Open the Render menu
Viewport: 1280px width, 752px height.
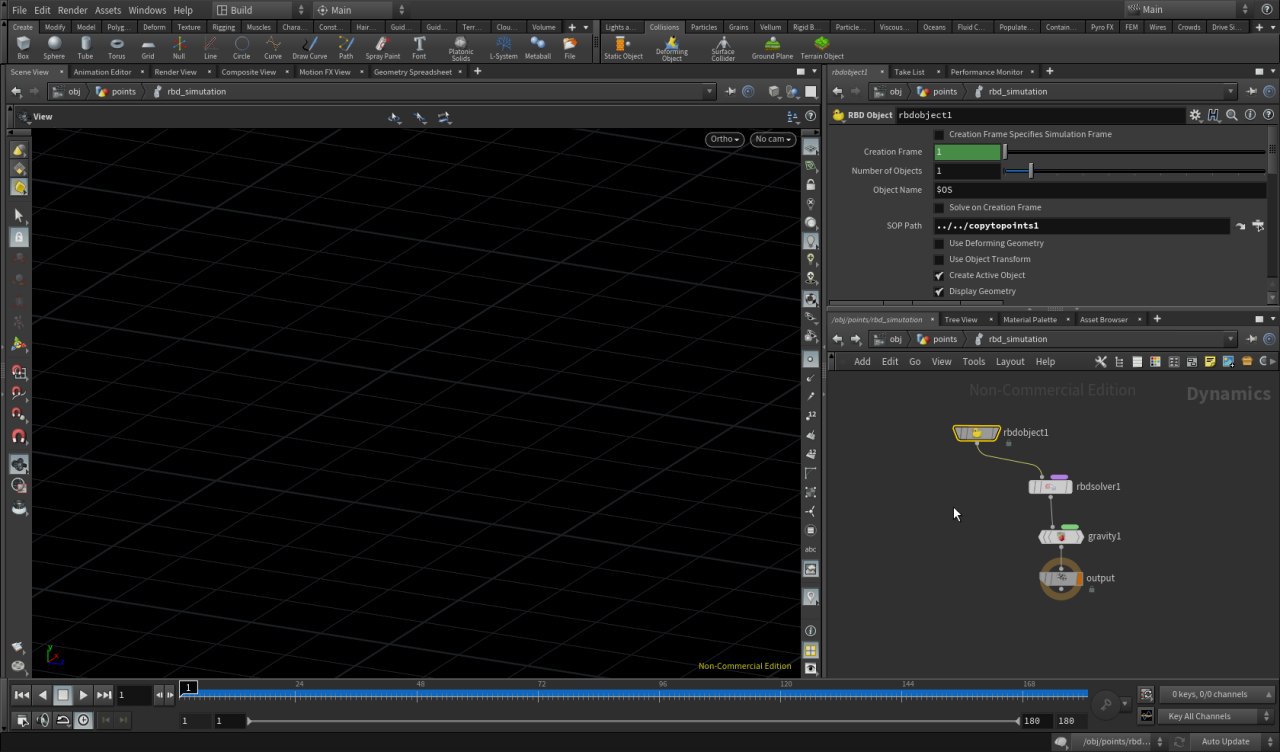[x=72, y=10]
